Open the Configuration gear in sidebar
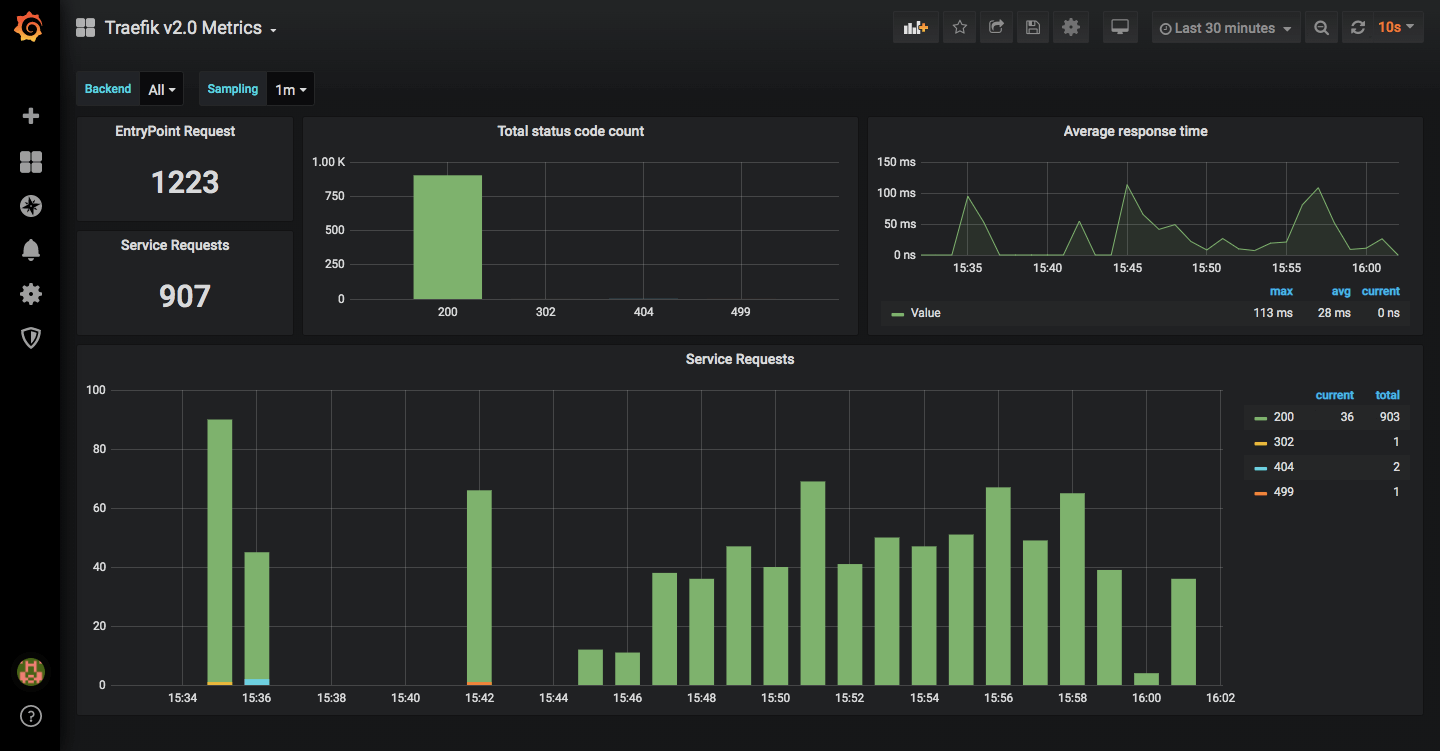The image size is (1440, 751). pos(31,294)
